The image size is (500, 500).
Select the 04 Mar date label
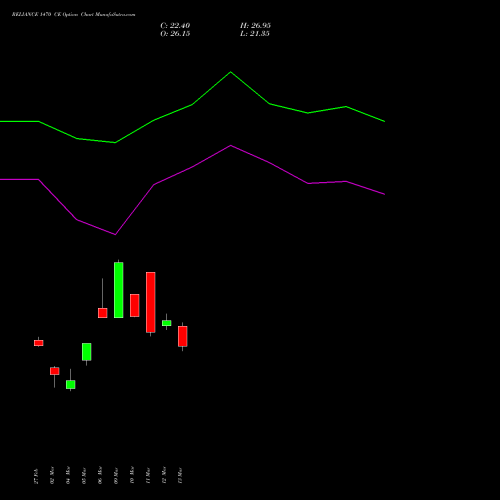pos(68,475)
